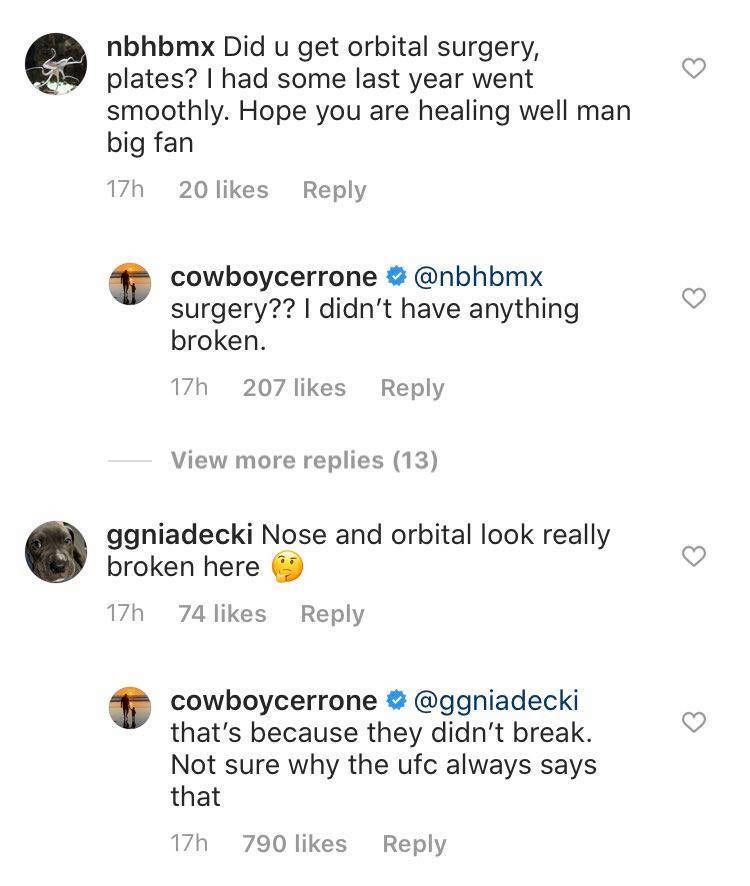Like cowboycerrone's reply about the ufc
Image resolution: width=750 pixels, height=886 pixels.
click(x=693, y=722)
